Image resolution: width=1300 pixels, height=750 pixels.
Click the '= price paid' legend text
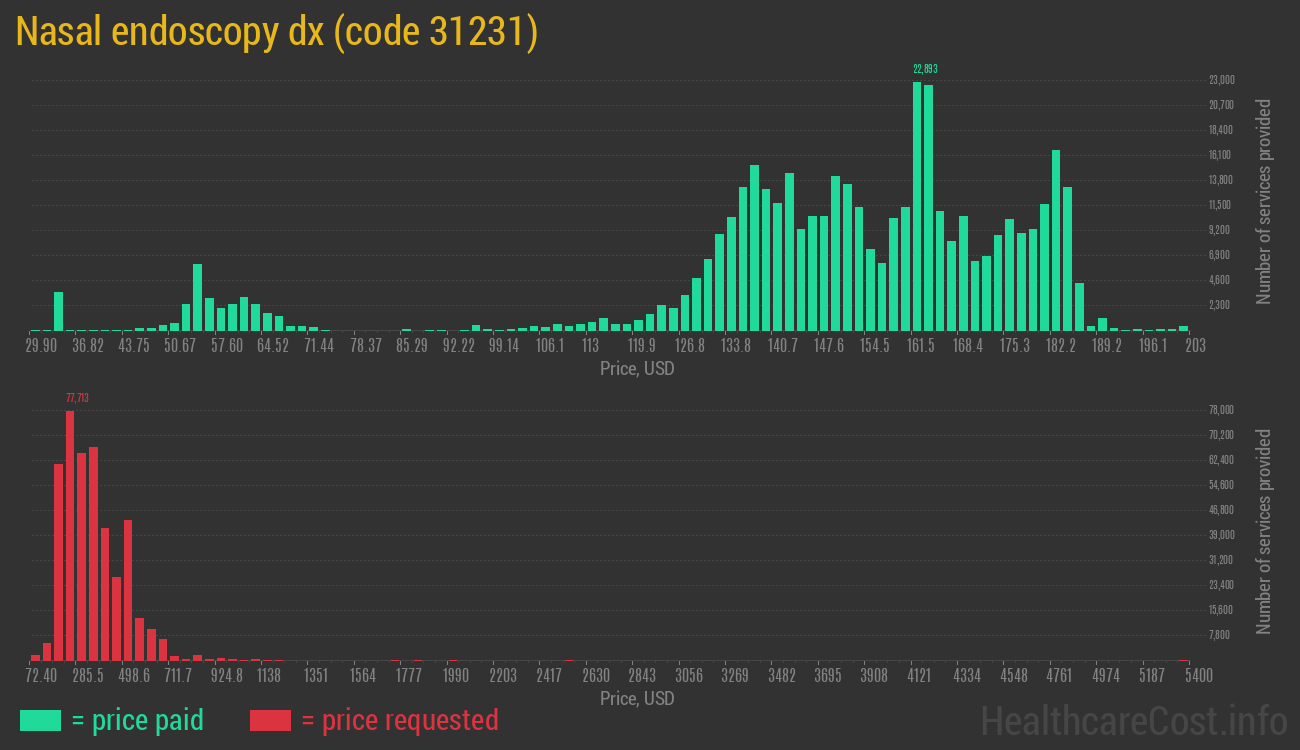pos(138,720)
